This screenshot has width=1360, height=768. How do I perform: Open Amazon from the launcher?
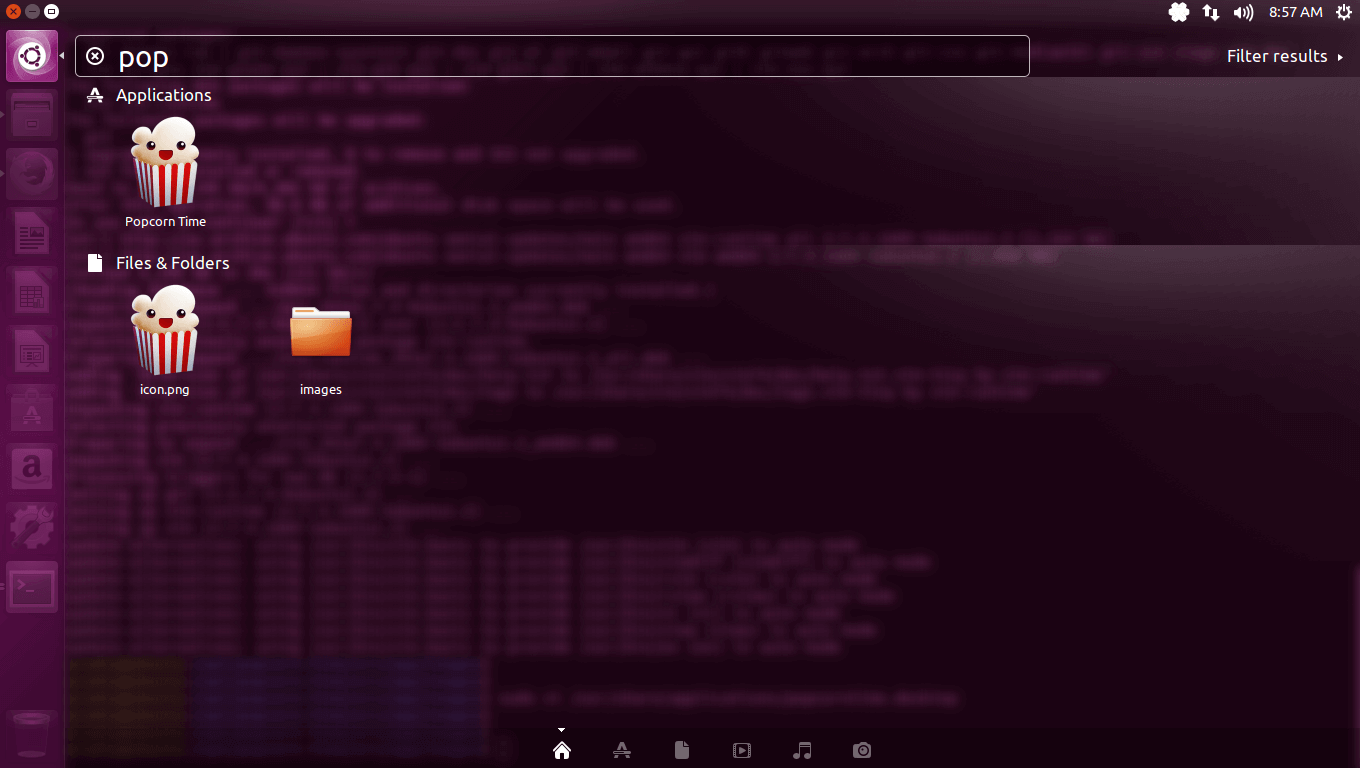tap(32, 470)
